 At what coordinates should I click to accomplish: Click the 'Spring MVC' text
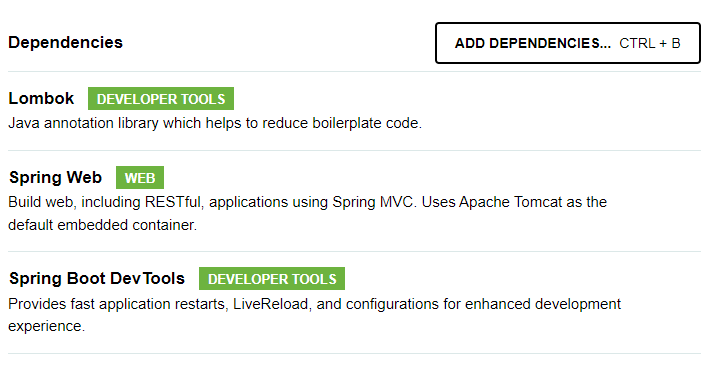[x=374, y=202]
